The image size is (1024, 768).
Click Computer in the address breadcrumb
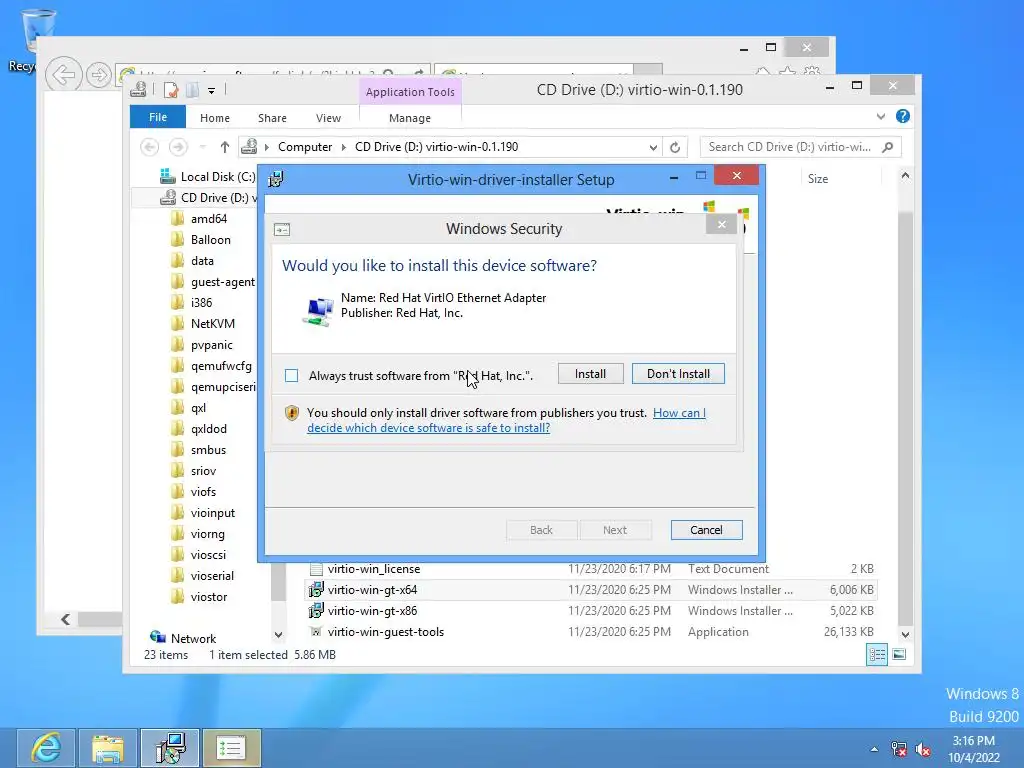pos(305,147)
